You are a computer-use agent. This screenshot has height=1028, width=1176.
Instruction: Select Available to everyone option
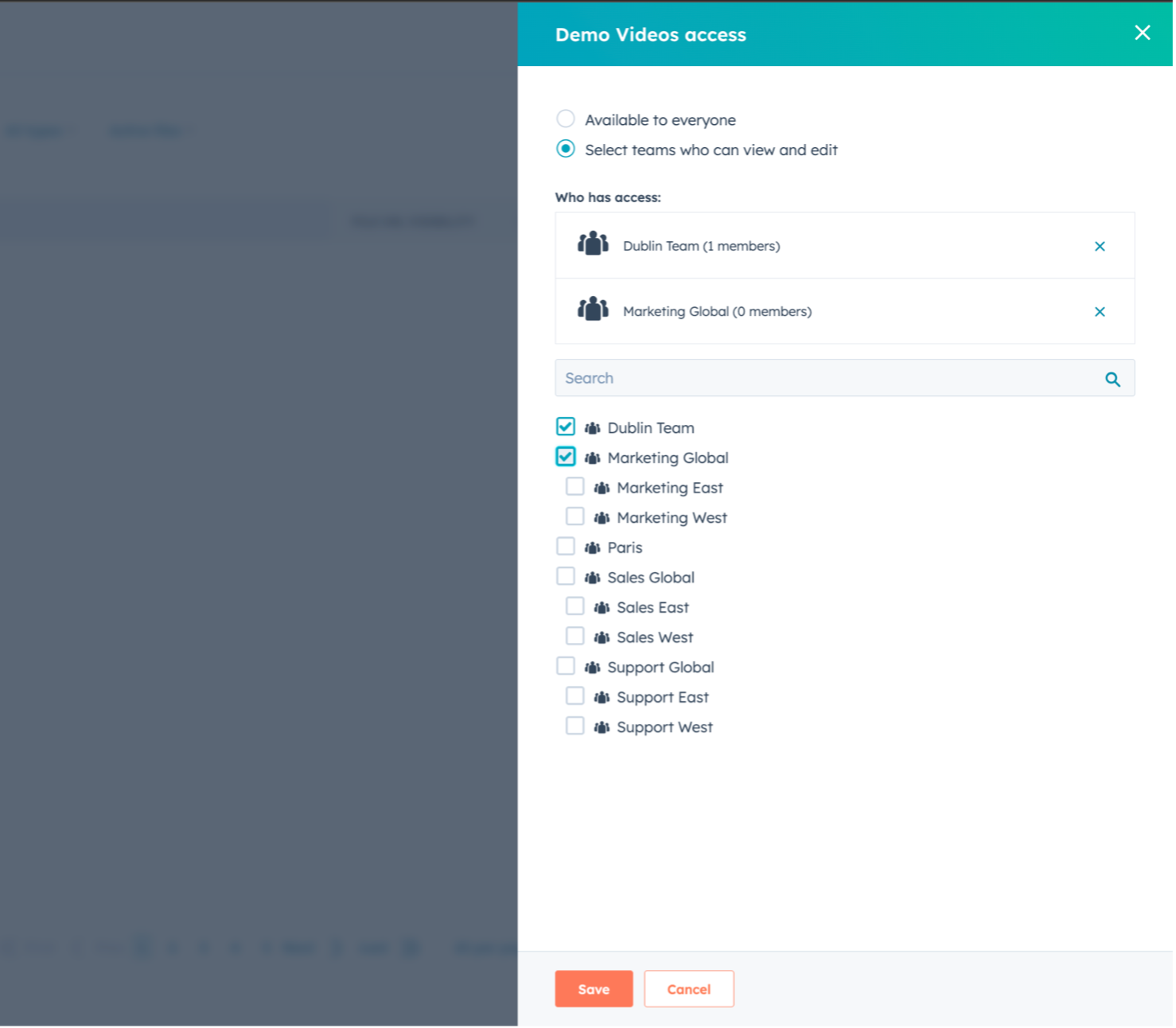coord(567,119)
